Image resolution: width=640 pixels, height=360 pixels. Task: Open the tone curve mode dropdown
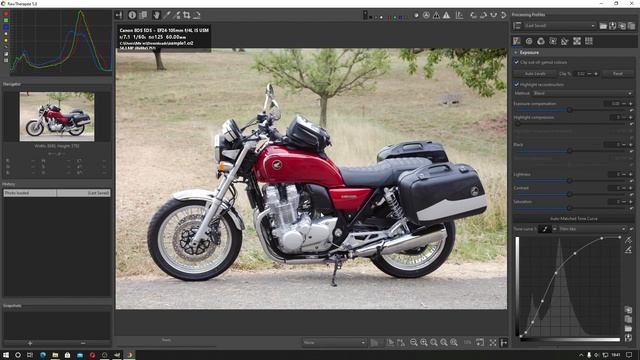pos(592,229)
